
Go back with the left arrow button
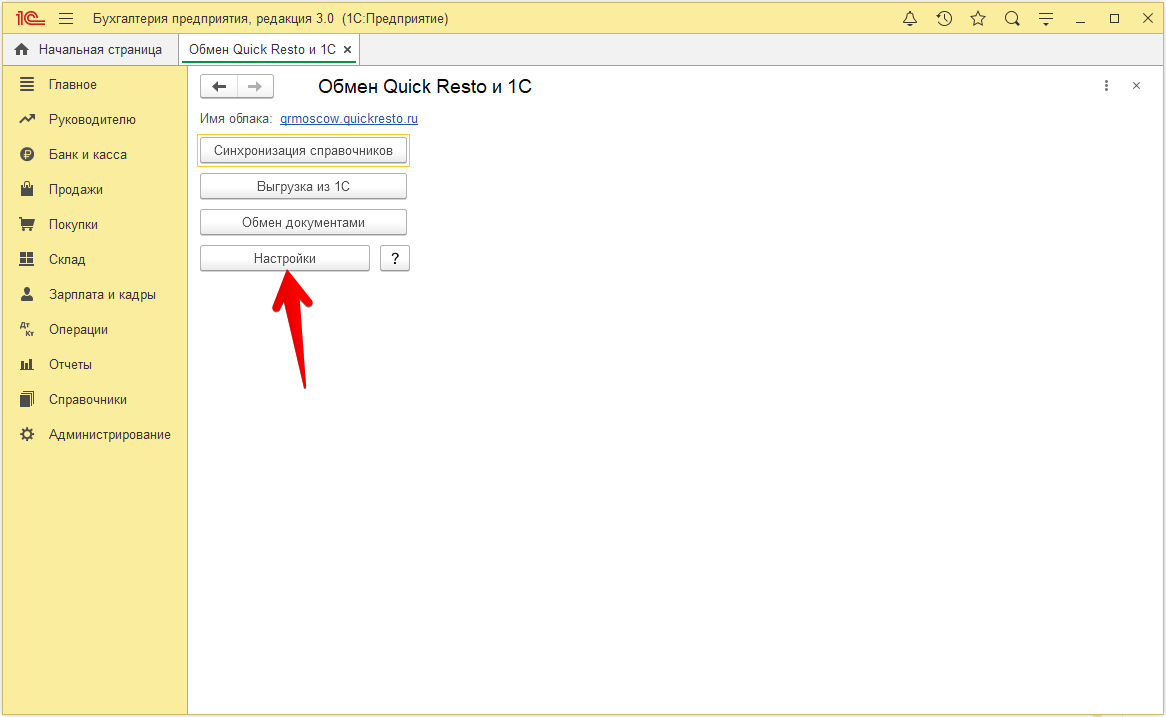219,86
